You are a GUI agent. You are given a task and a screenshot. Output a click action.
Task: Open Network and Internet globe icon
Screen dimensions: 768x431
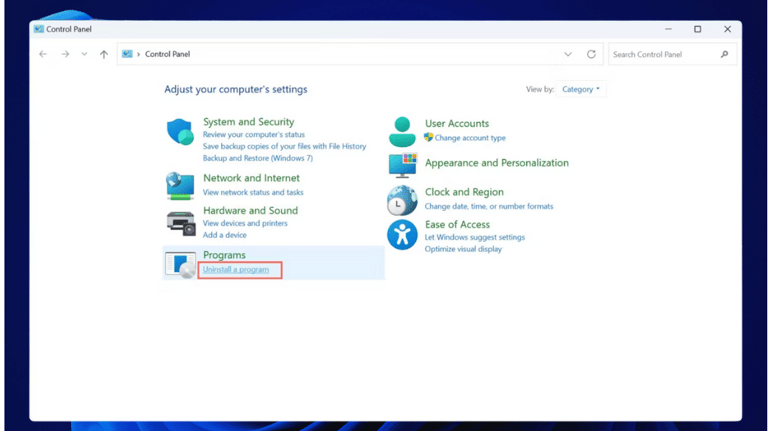click(x=180, y=186)
